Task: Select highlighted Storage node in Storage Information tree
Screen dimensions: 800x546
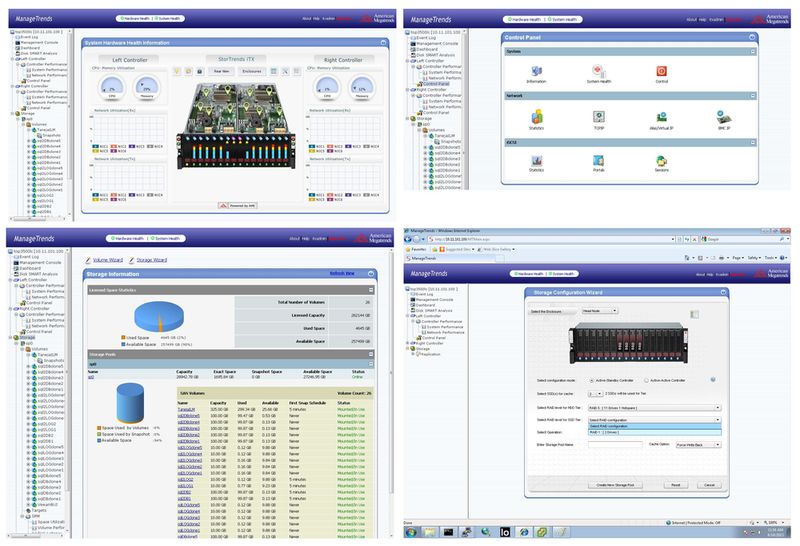Action: pos(27,337)
